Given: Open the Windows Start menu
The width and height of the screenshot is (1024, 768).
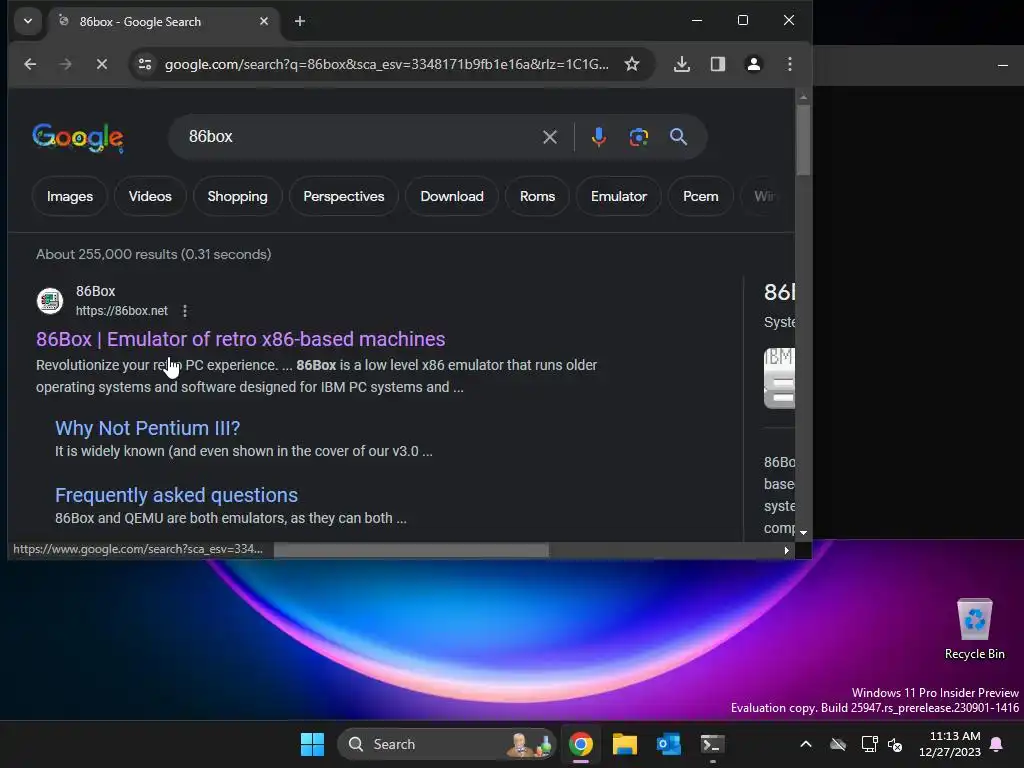Looking at the screenshot, I should (x=312, y=744).
